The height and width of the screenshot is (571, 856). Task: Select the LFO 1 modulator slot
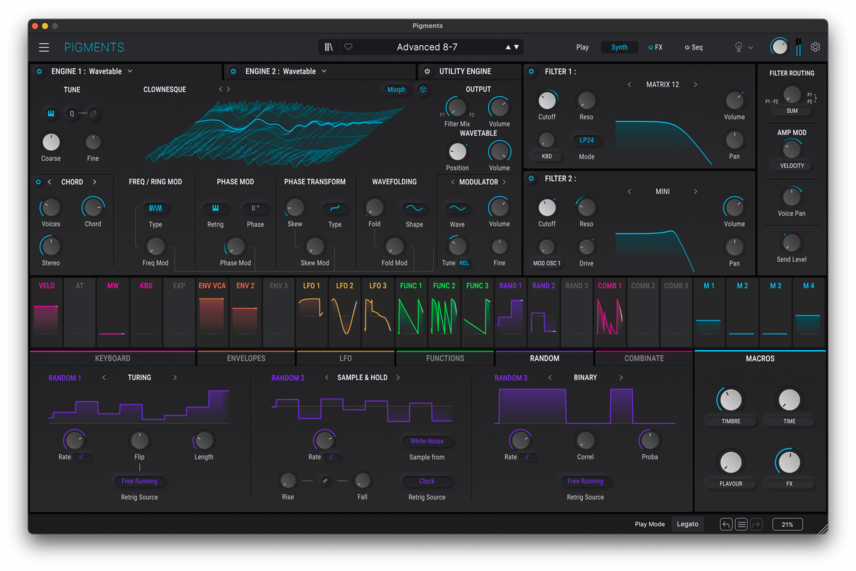tap(311, 312)
